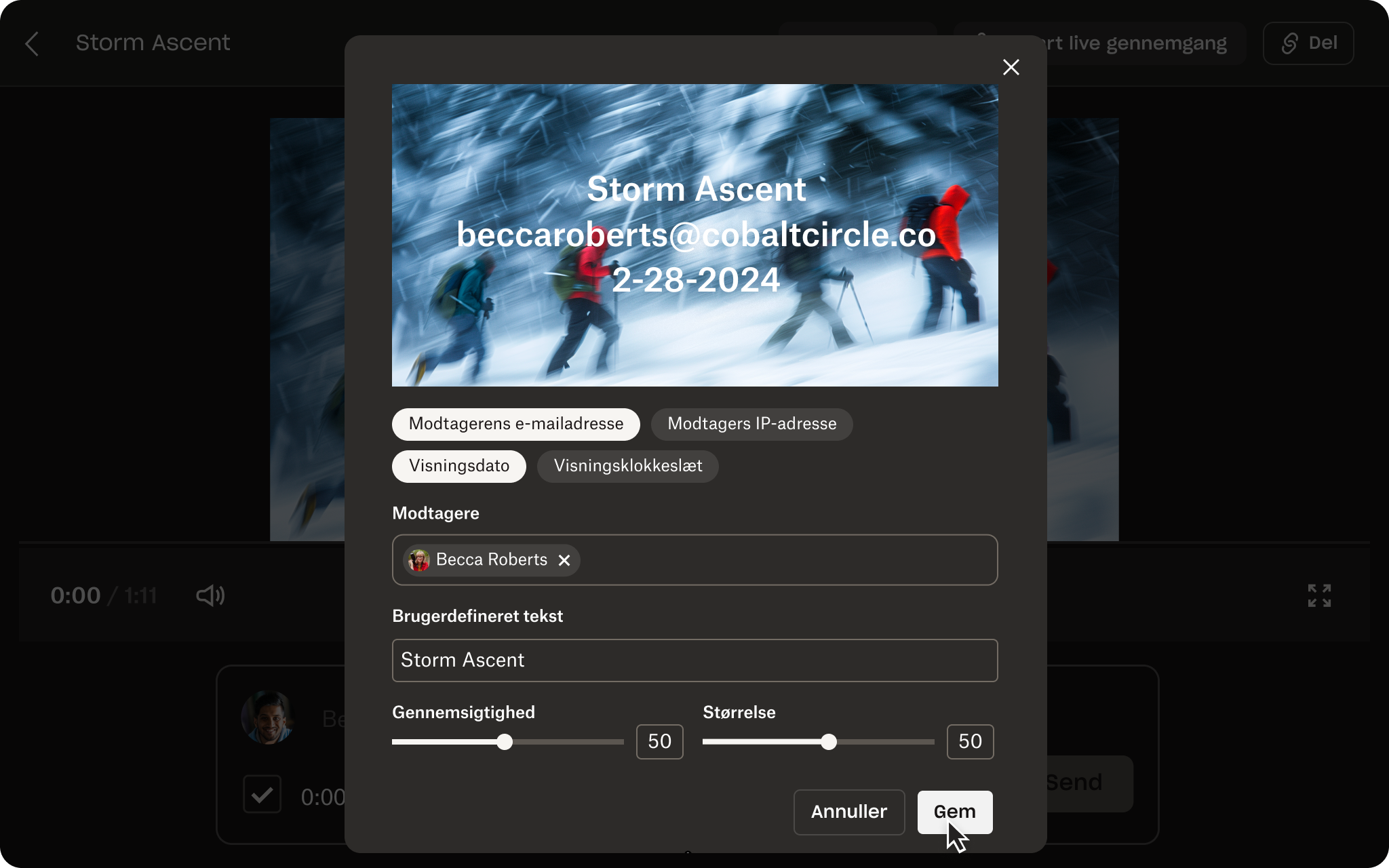Click the 0:00 / 1:11 playback time
1389x868 pixels.
click(104, 596)
